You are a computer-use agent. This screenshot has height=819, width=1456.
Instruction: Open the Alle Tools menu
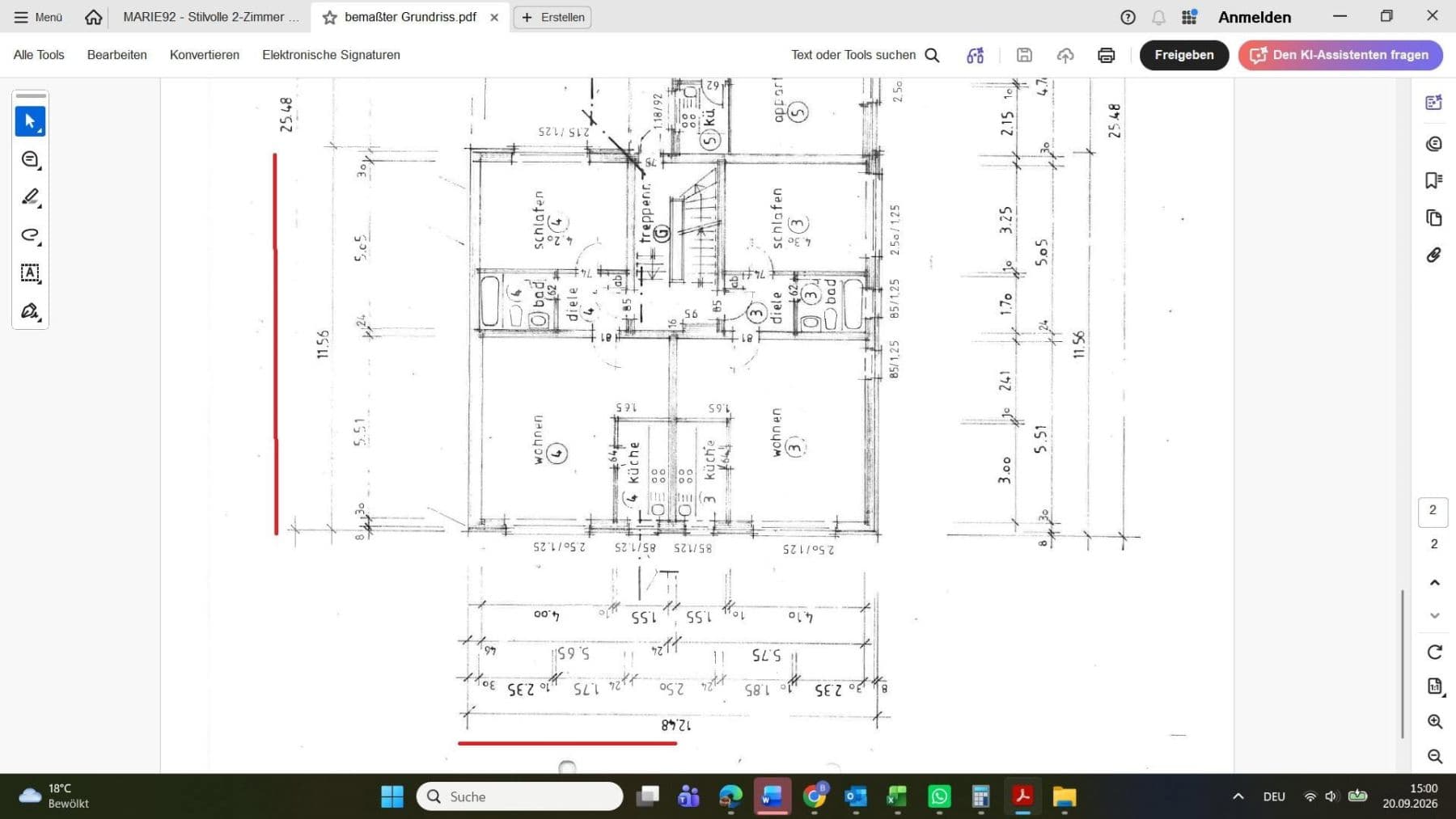pos(39,55)
